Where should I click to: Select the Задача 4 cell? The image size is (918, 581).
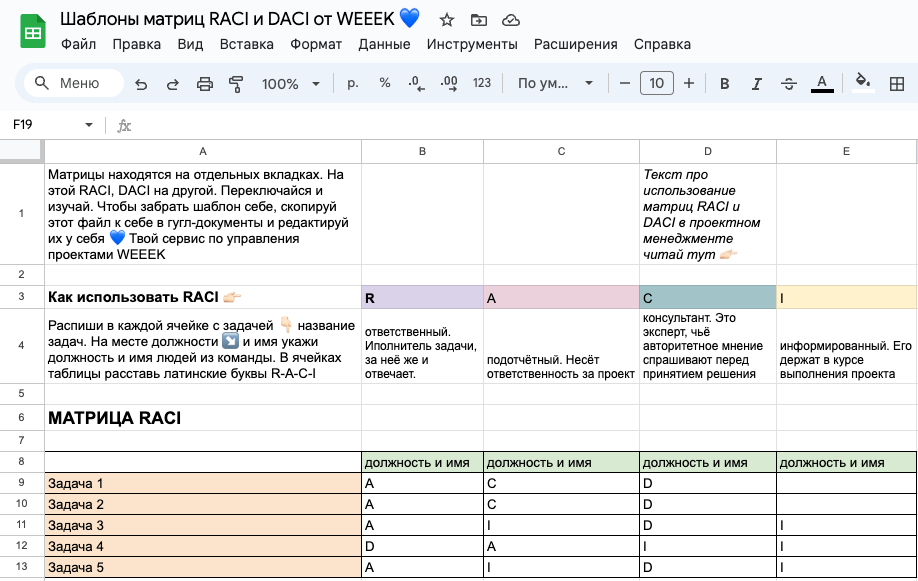[x=203, y=546]
